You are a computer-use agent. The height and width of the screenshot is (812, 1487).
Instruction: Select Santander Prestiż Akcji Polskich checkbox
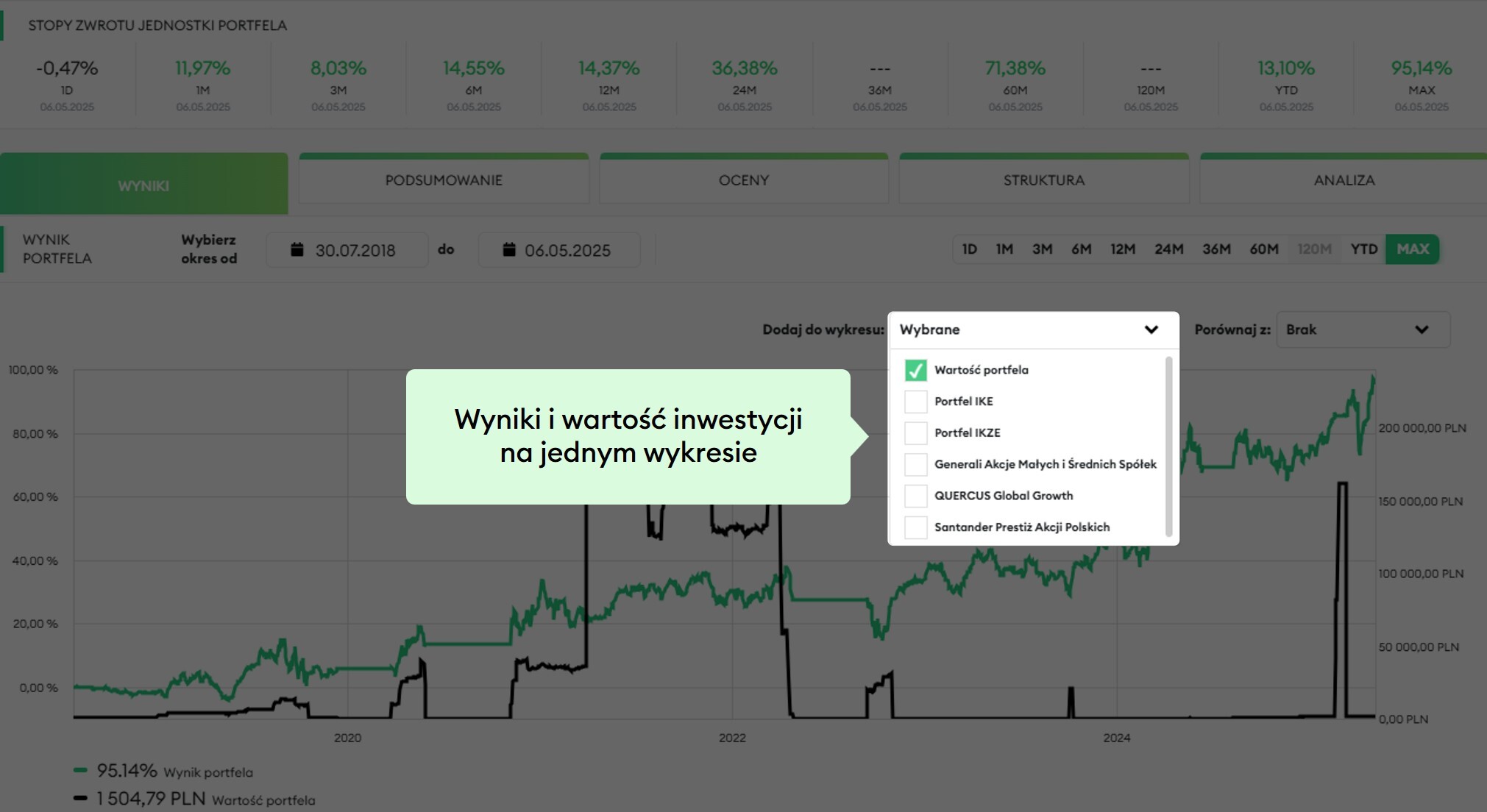pyautogui.click(x=915, y=527)
